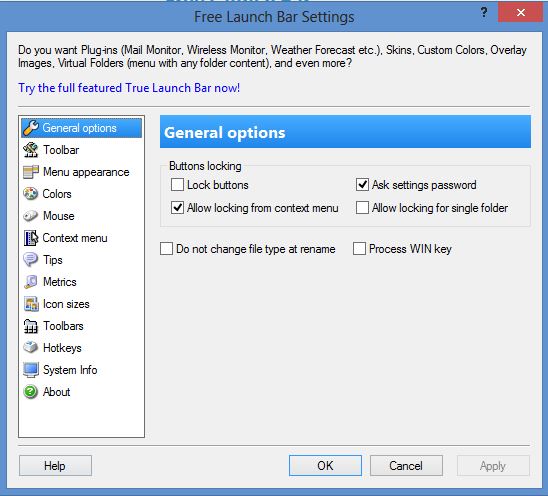Click the Tips speech bubble icon

(31, 260)
